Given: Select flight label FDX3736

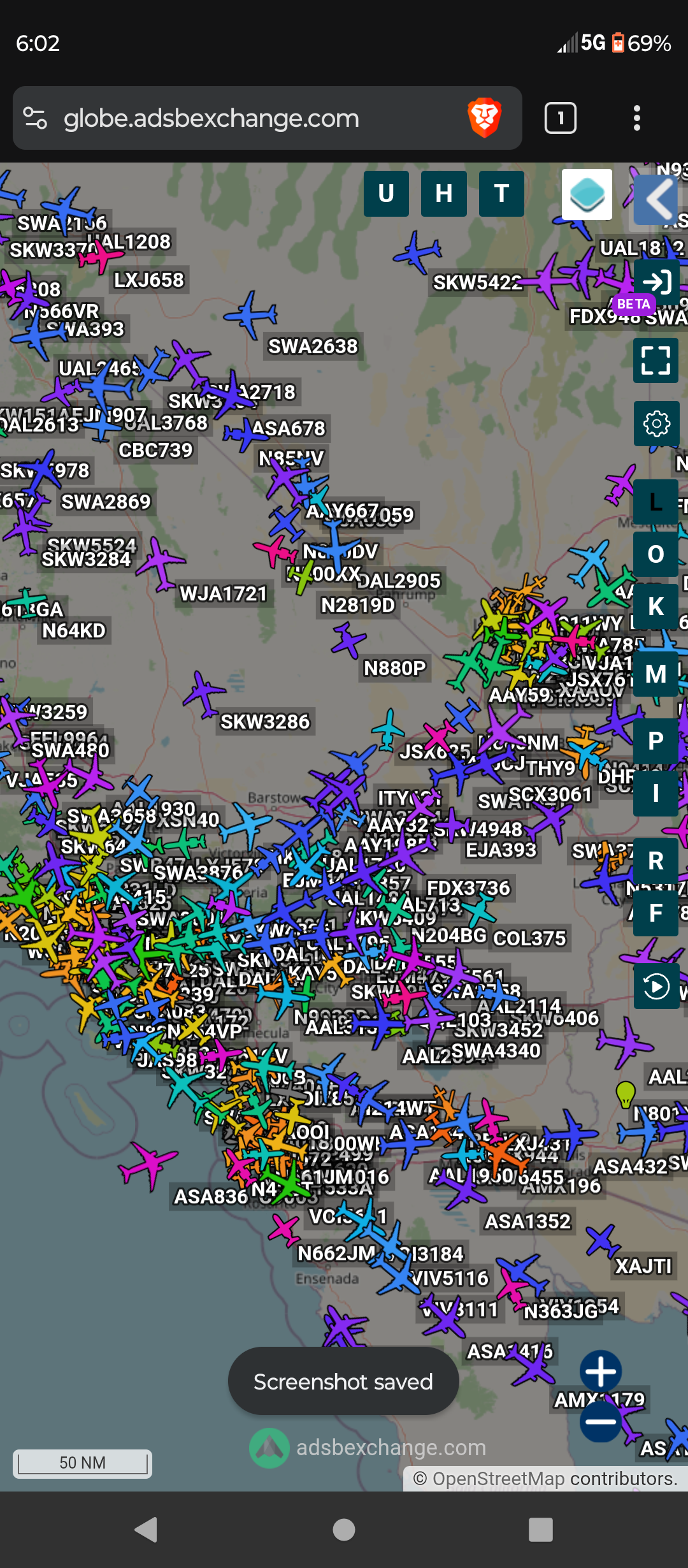Looking at the screenshot, I should (468, 888).
